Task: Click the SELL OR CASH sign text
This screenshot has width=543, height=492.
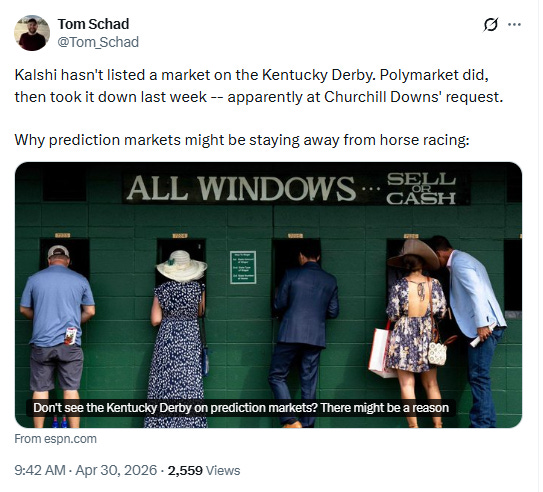Action: point(421,189)
